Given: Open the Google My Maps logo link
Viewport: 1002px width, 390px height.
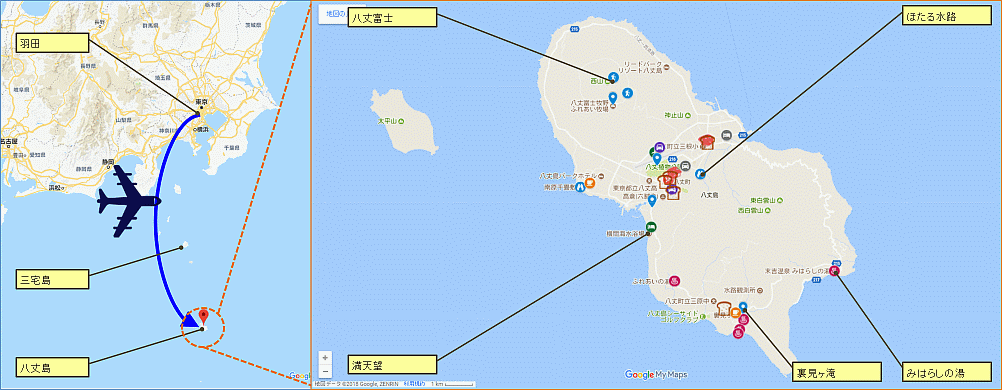Looking at the screenshot, I should (656, 375).
